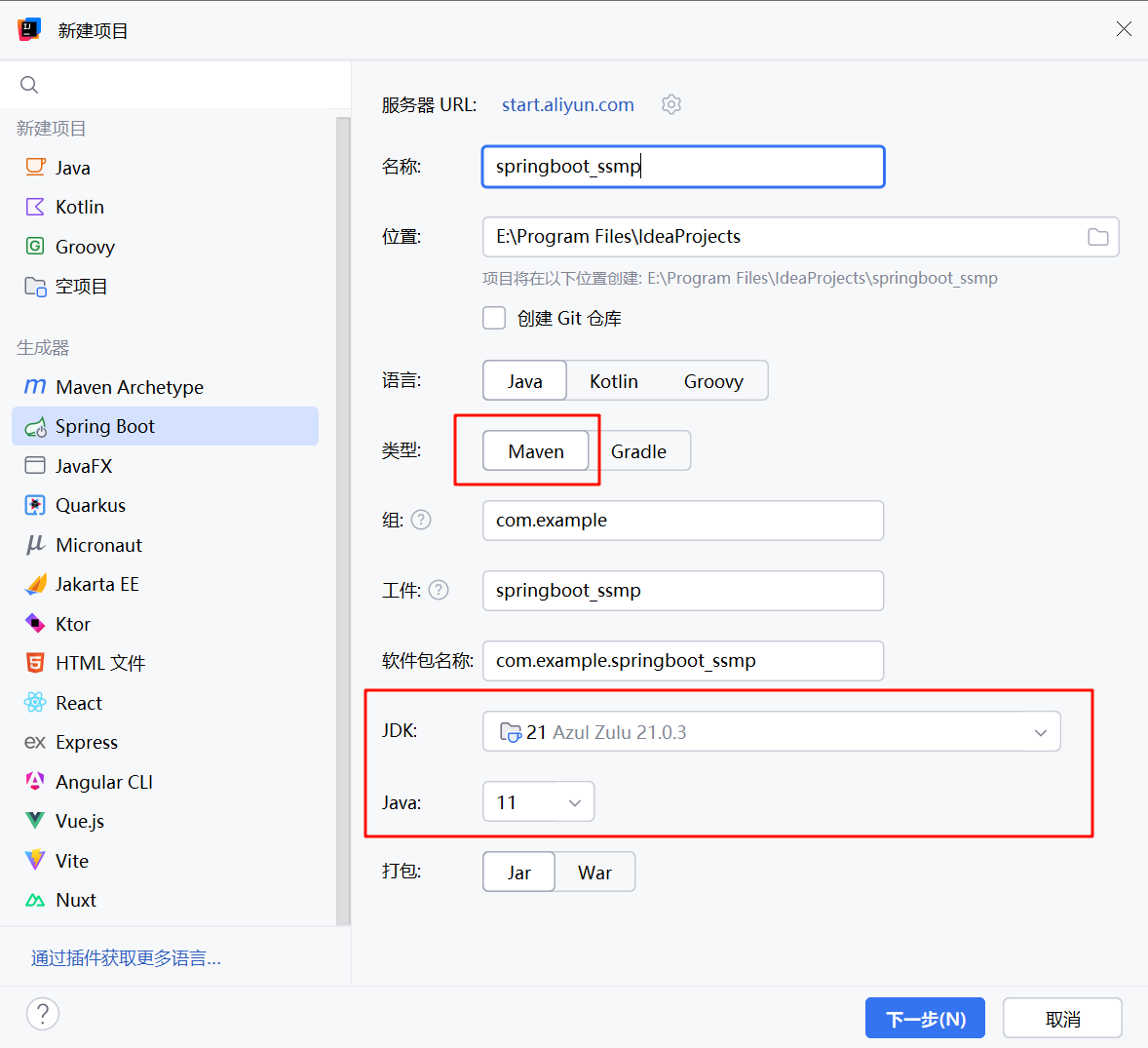
Task: Select the Maven Archetype generator icon
Action: click(35, 386)
